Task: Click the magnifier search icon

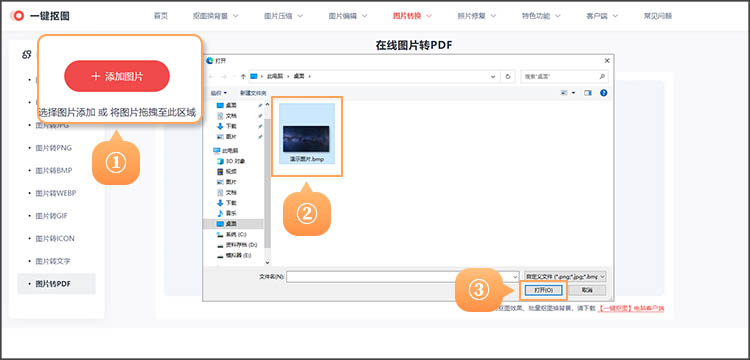Action: point(602,76)
